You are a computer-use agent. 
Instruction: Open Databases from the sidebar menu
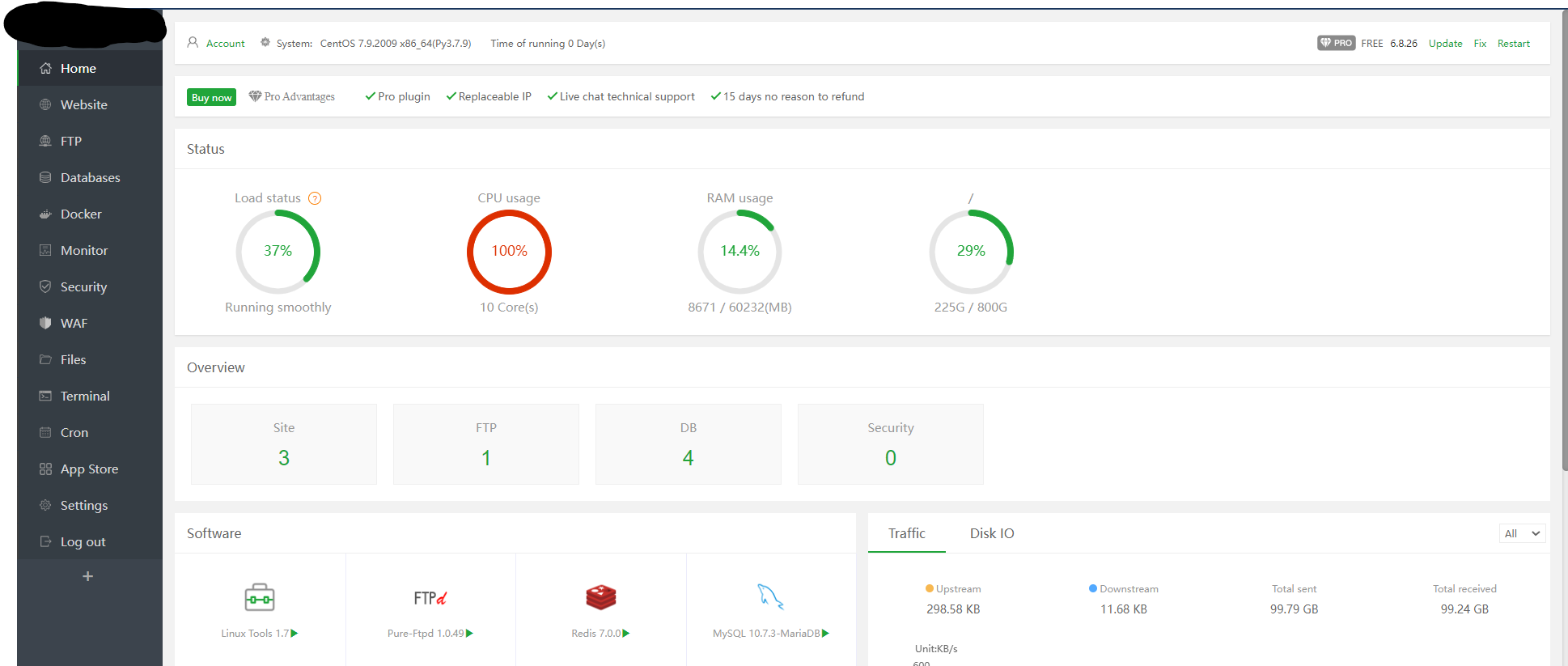(x=90, y=178)
